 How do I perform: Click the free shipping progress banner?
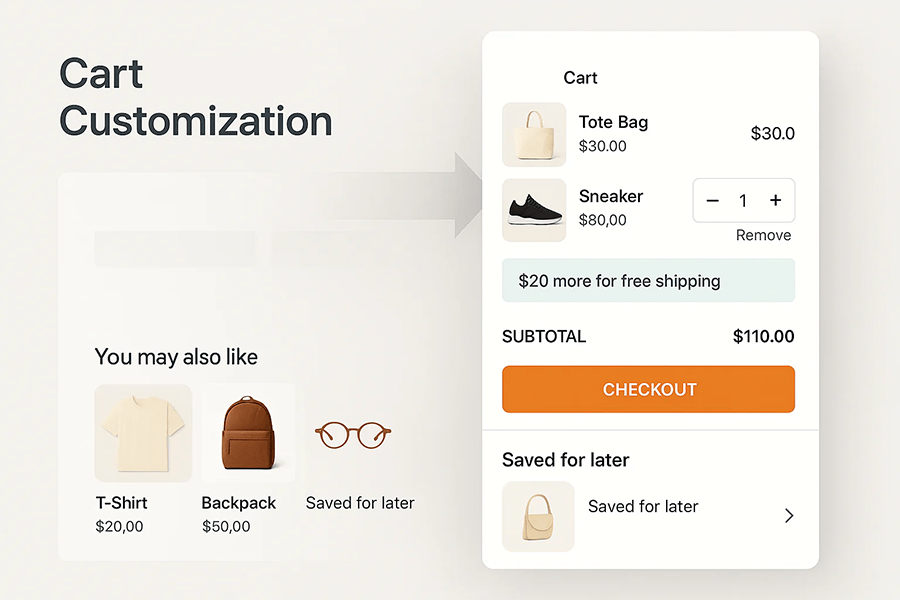[x=648, y=281]
